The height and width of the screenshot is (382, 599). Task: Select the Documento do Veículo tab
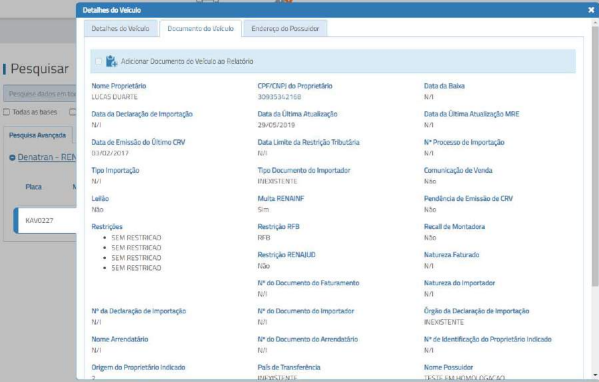[x=201, y=29]
